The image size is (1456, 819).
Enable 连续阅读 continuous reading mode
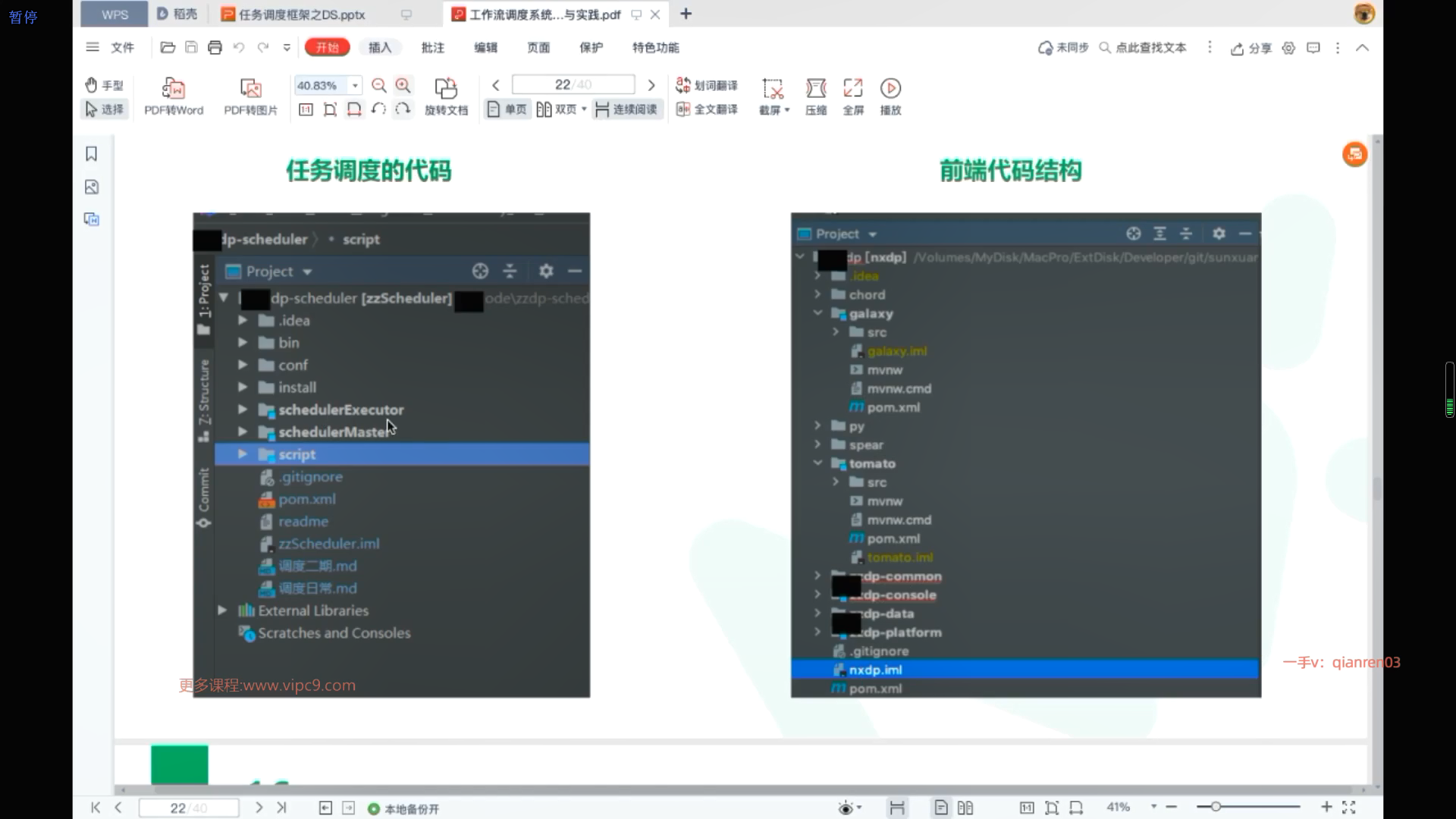(x=626, y=110)
